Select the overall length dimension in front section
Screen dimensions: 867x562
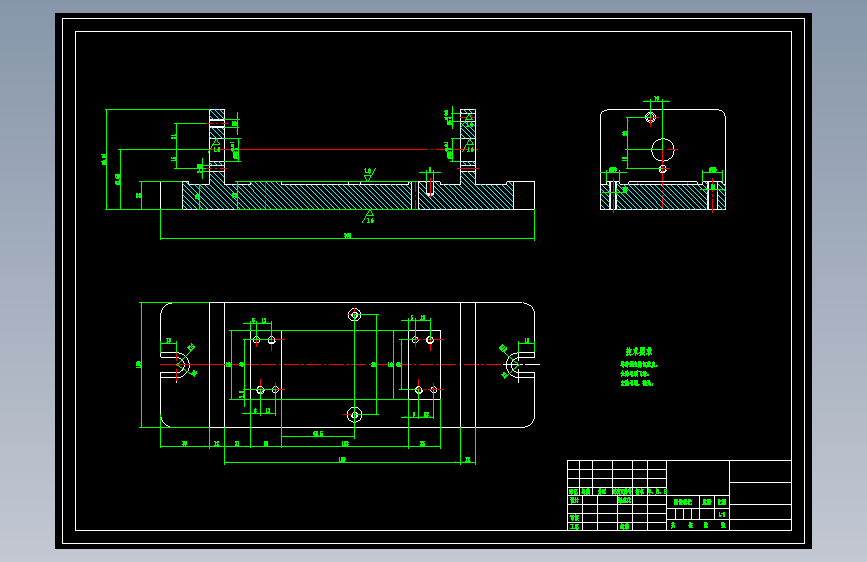tap(347, 238)
